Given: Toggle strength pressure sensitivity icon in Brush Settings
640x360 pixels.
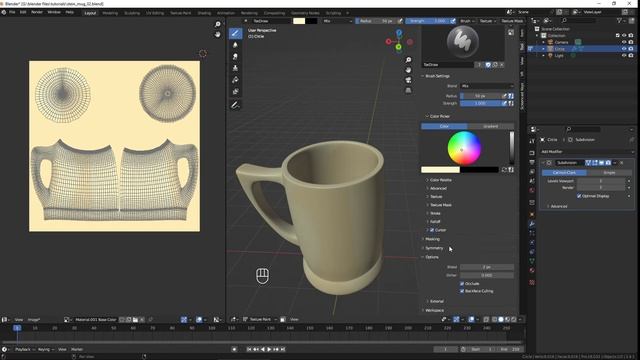Looking at the screenshot, I should 504,103.
